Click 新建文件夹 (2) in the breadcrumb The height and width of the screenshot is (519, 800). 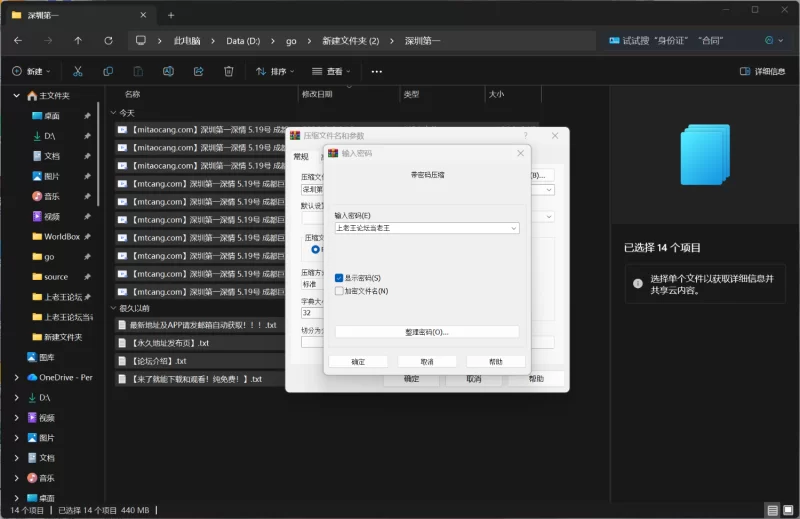point(351,41)
